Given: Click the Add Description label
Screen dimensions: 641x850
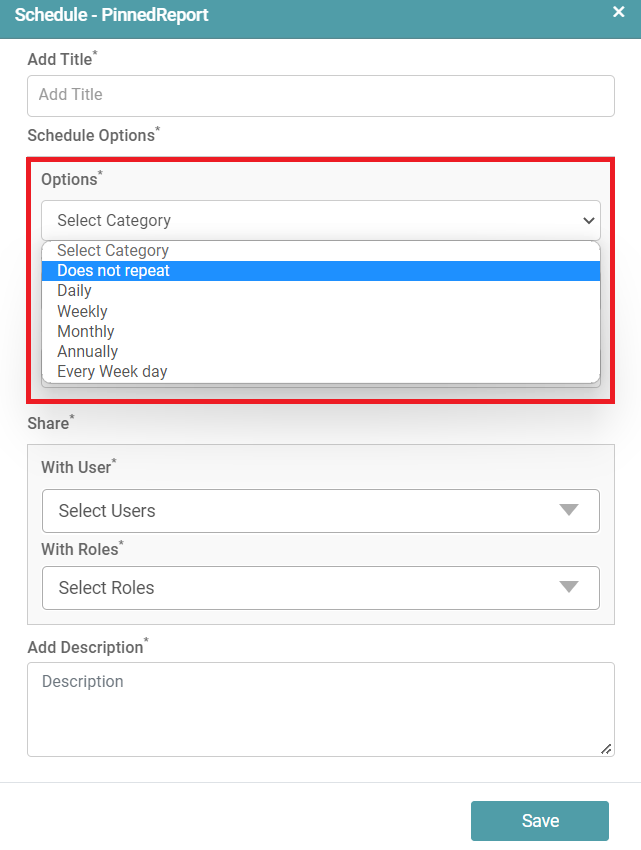Looking at the screenshot, I should 85,648.
